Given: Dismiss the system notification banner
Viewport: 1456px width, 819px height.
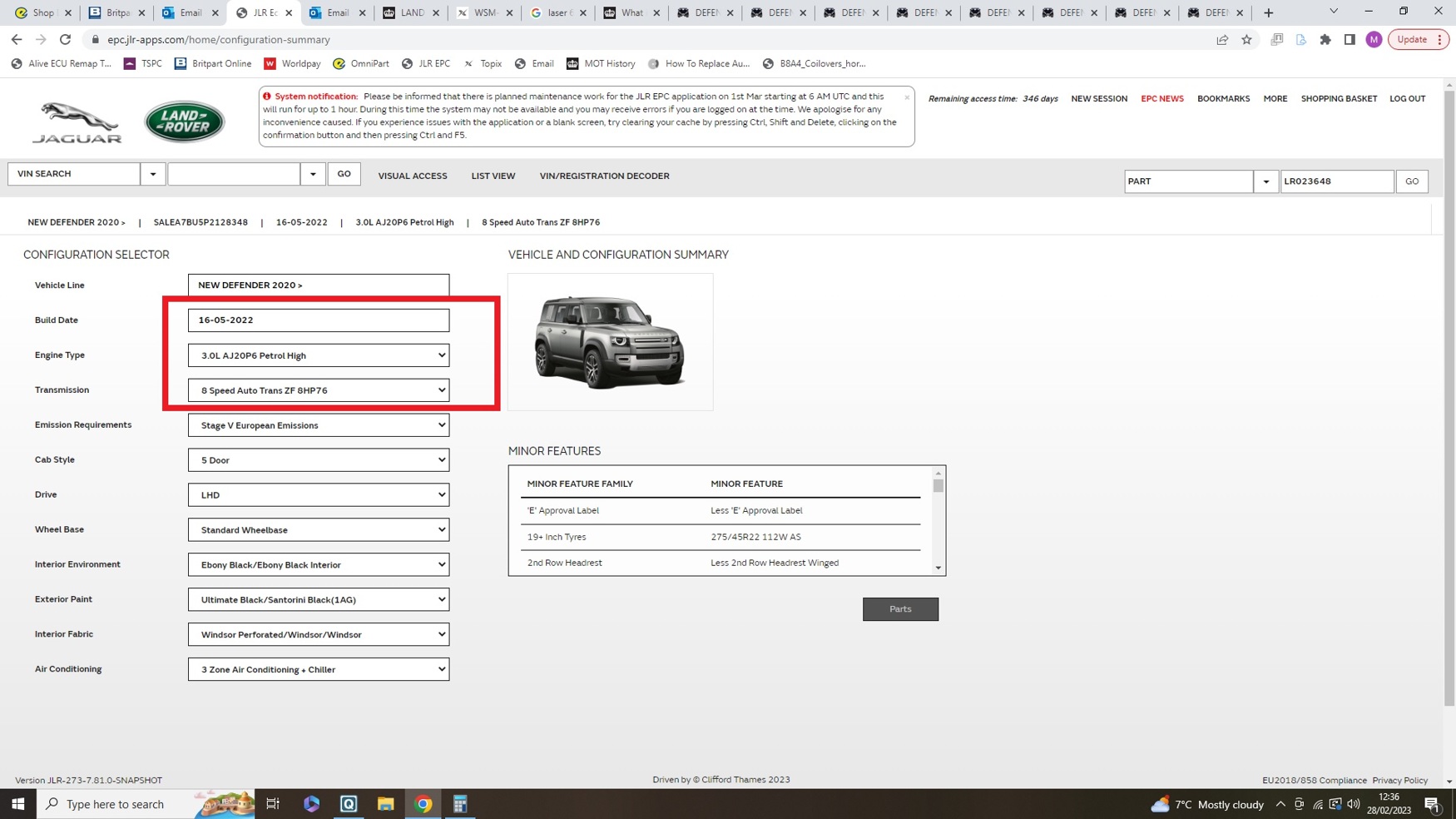Looking at the screenshot, I should (907, 97).
